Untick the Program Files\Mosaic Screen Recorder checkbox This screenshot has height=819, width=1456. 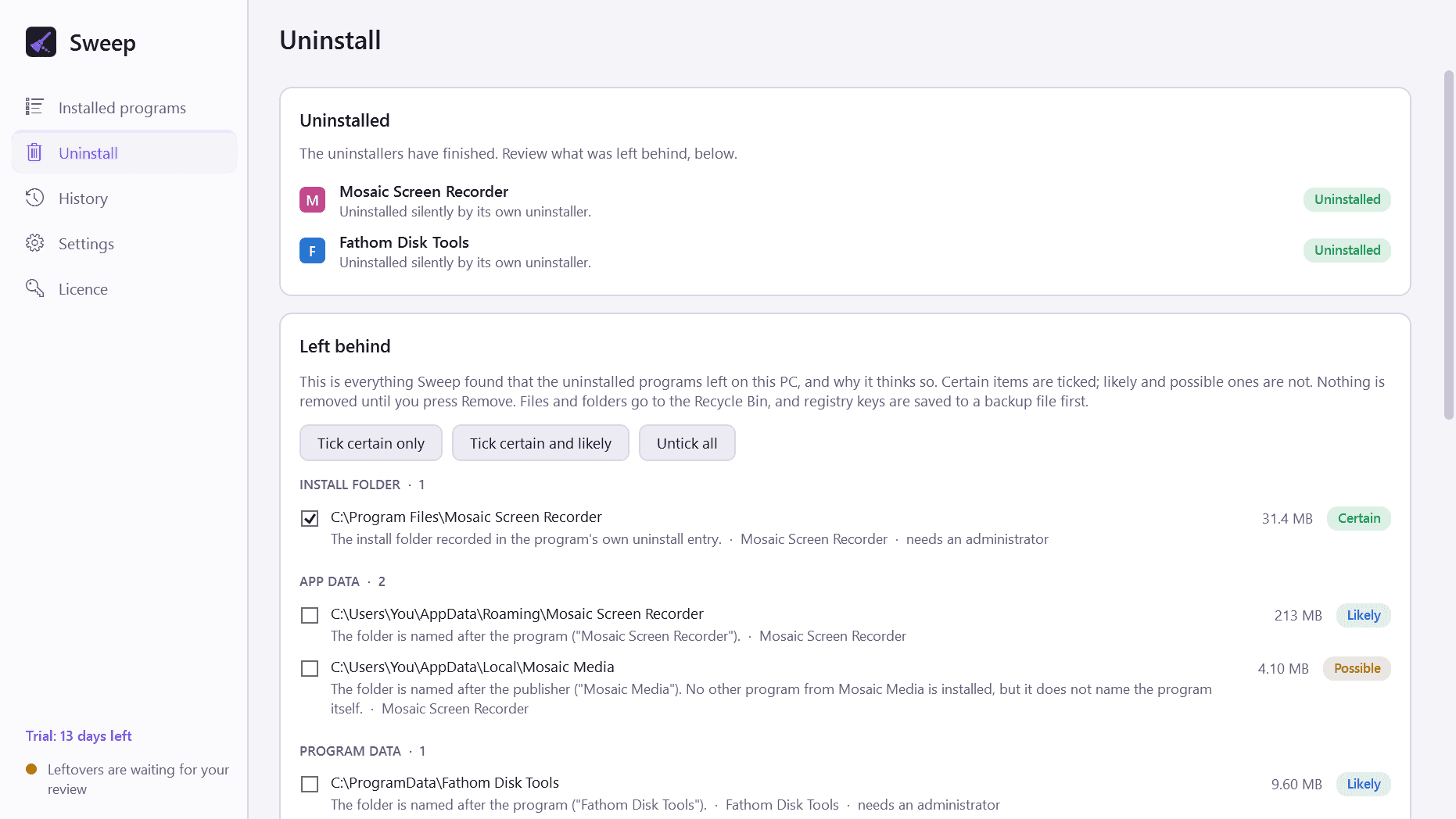(310, 518)
